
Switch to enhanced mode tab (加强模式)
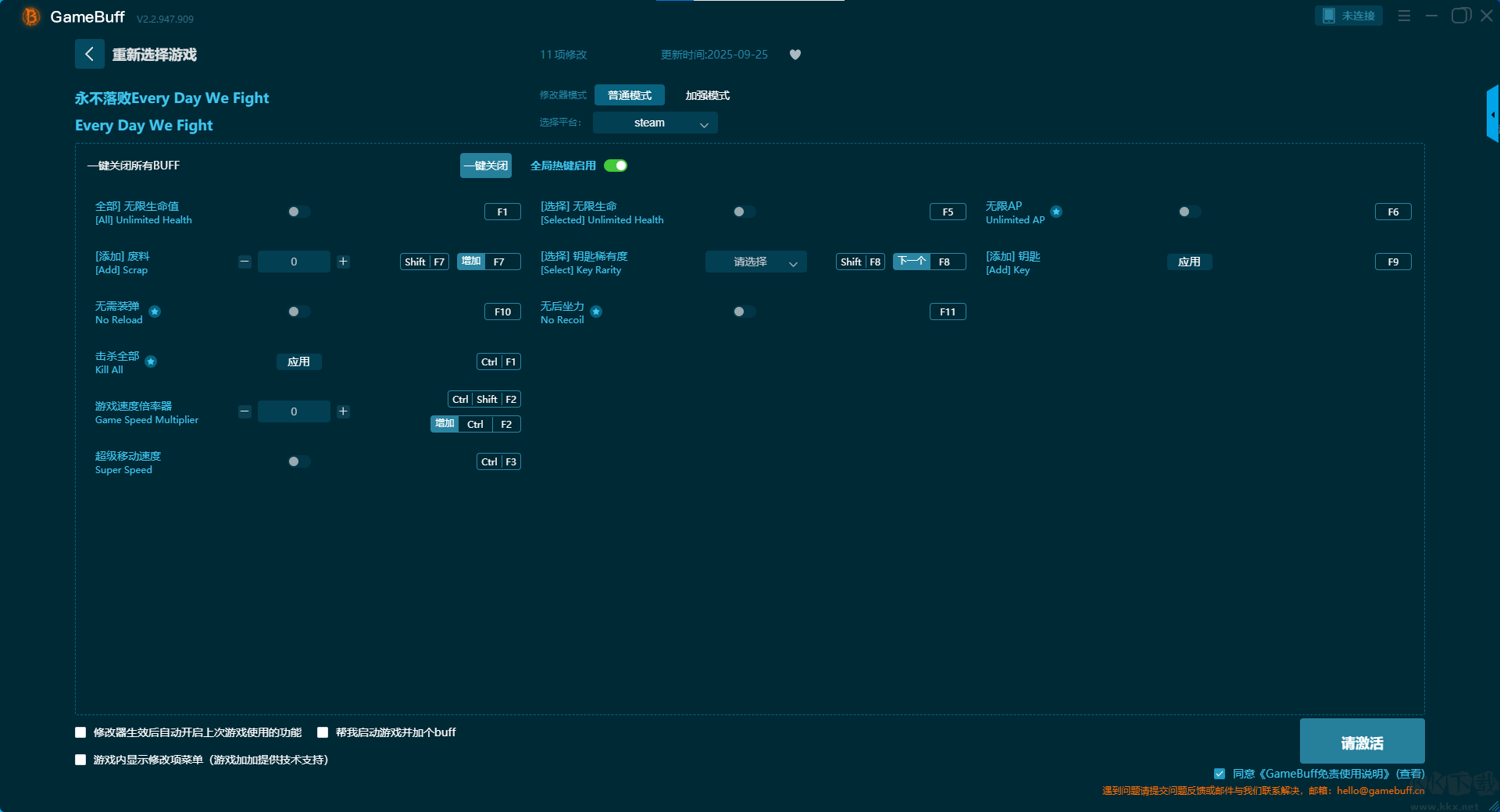pyautogui.click(x=708, y=95)
